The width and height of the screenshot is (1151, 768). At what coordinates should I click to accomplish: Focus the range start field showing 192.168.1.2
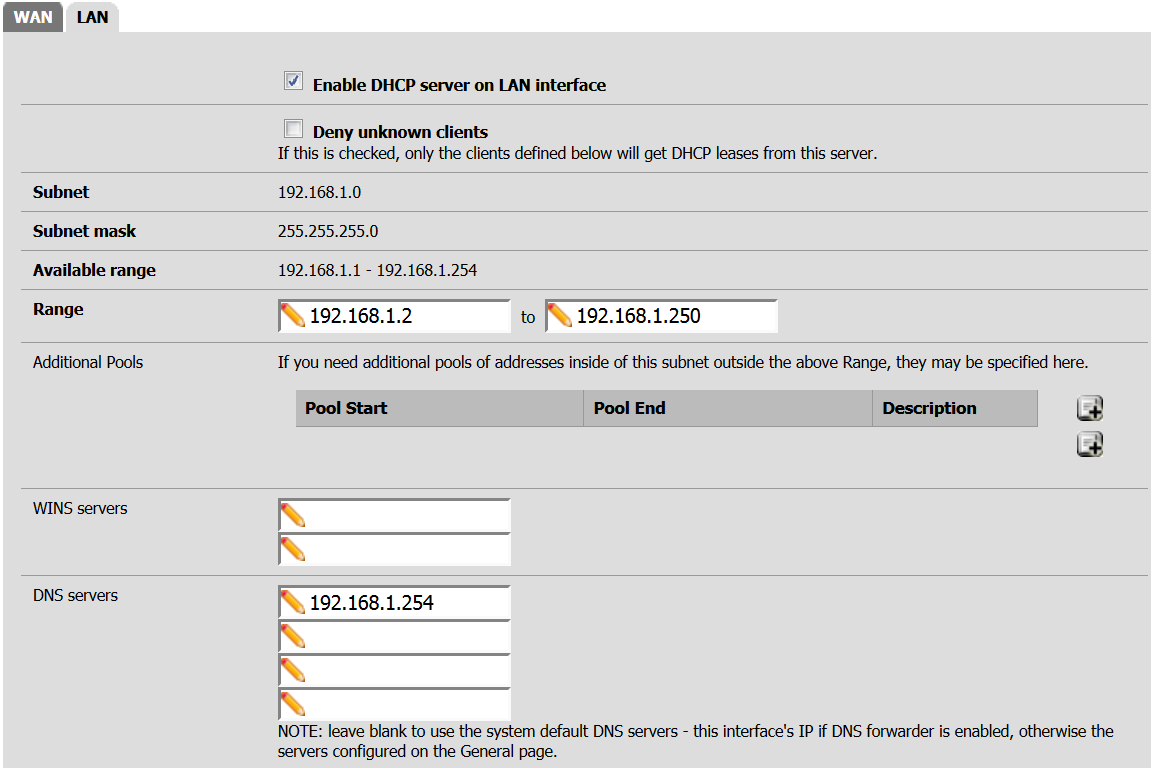pyautogui.click(x=406, y=317)
